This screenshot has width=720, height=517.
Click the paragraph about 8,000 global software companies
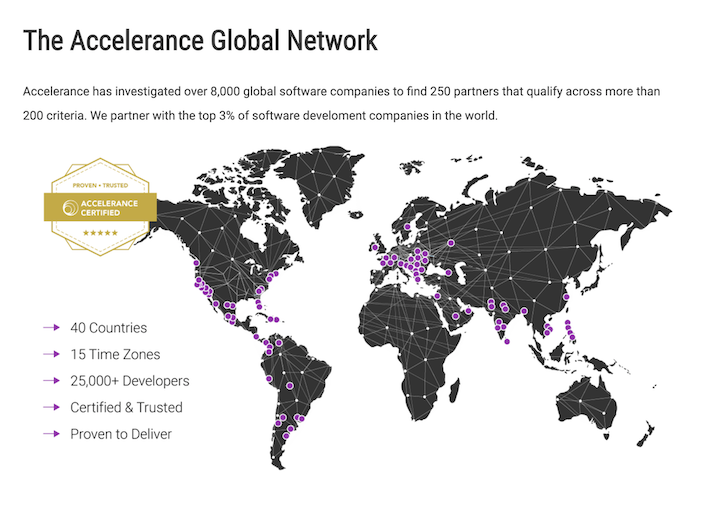pos(342,103)
